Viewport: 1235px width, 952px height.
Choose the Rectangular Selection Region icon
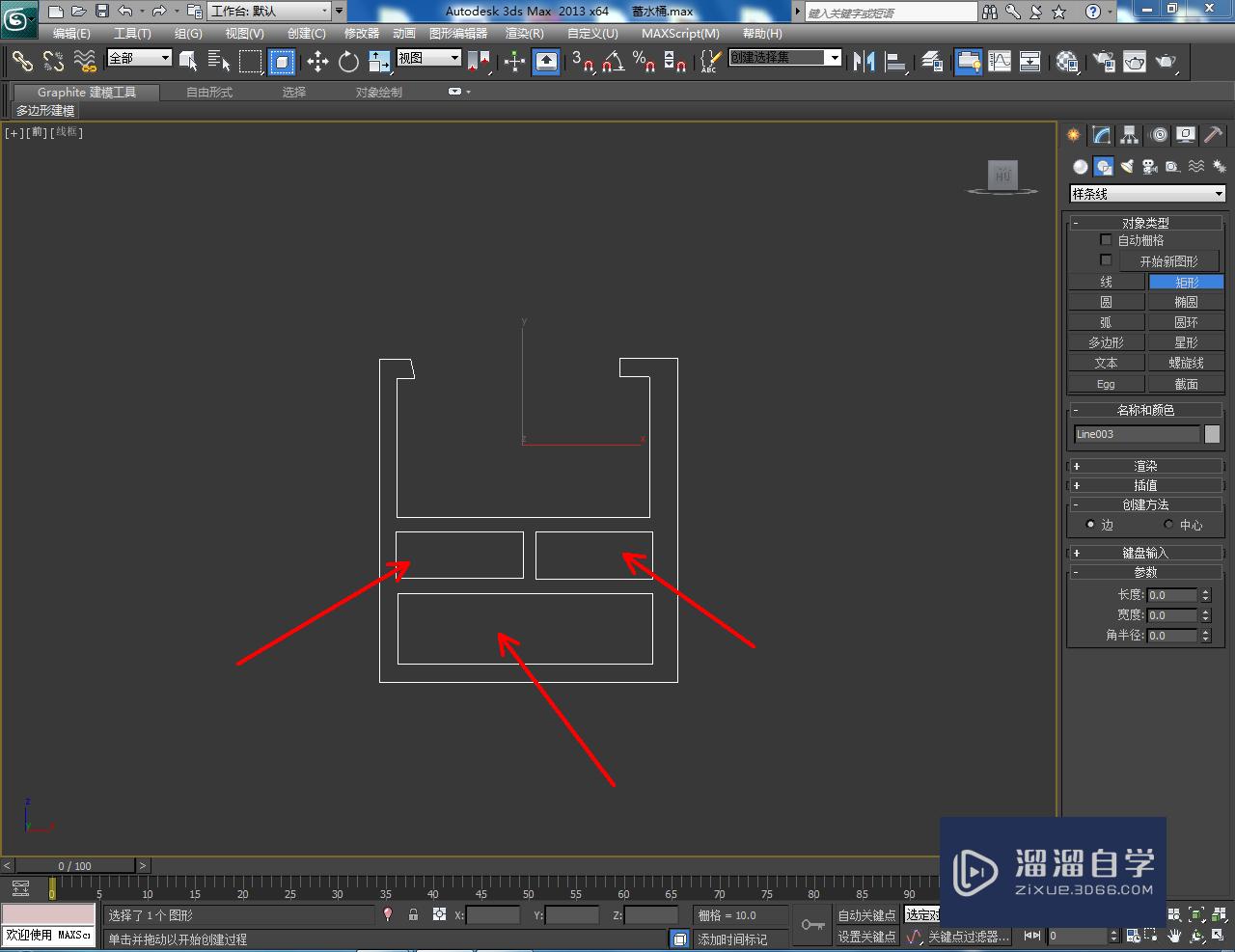[x=250, y=62]
